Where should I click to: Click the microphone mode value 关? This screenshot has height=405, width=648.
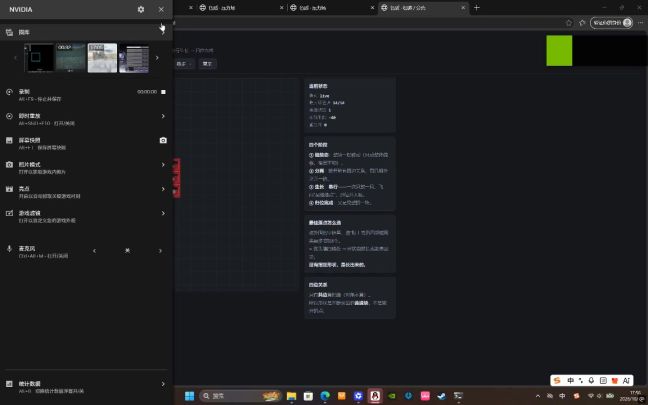pos(127,251)
